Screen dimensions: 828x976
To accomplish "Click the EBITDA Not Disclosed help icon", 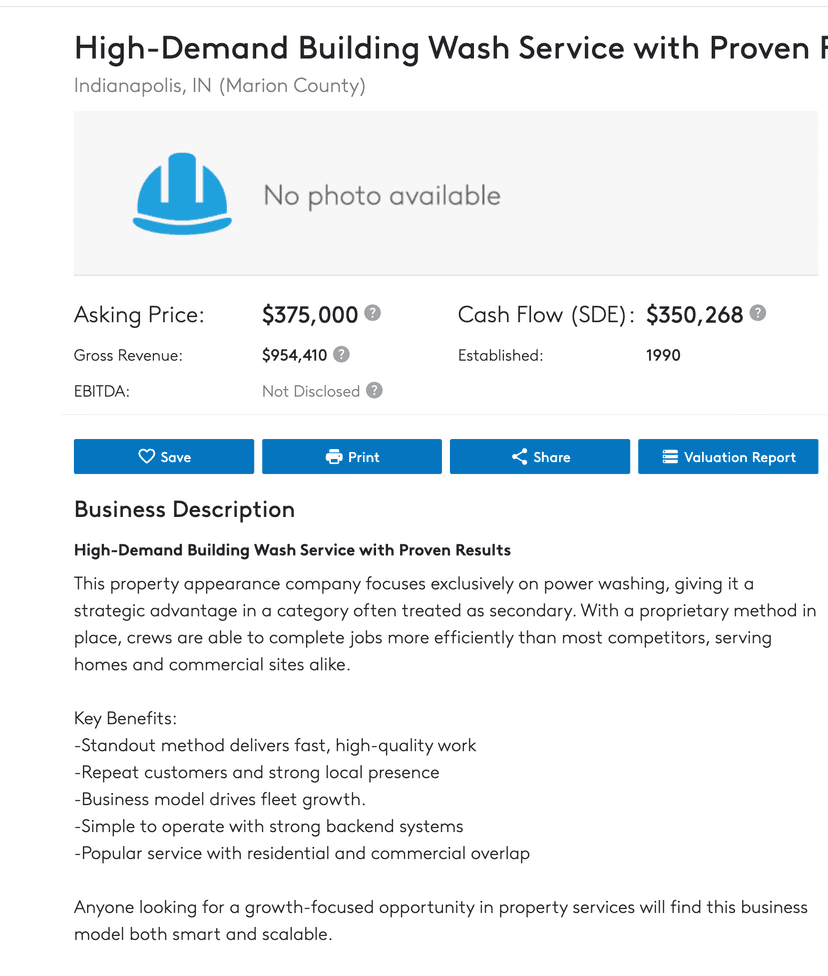I will (x=374, y=391).
